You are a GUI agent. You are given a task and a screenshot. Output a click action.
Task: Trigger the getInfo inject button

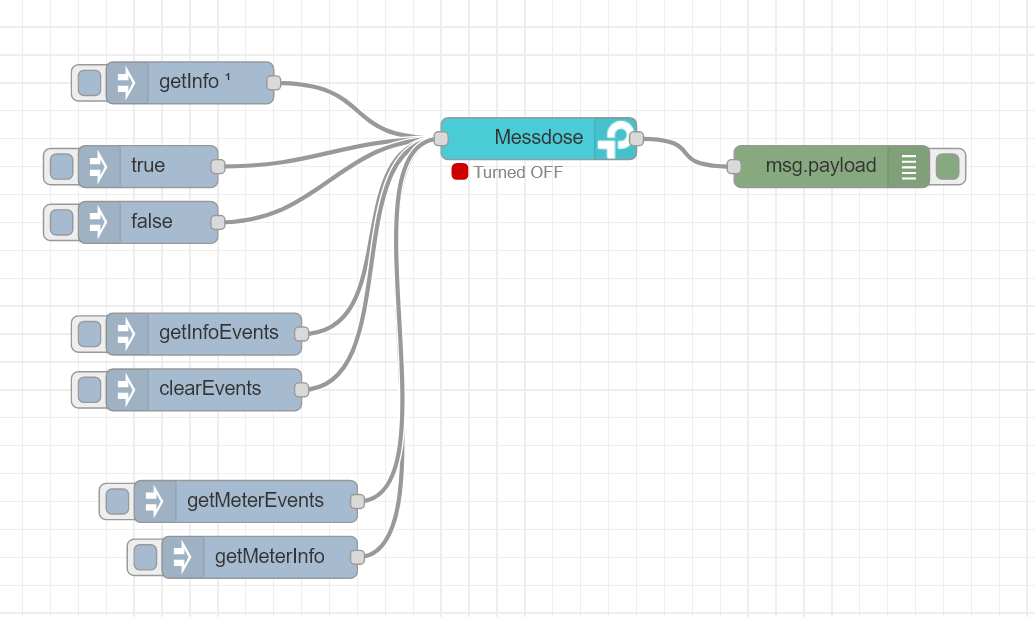coord(89,83)
